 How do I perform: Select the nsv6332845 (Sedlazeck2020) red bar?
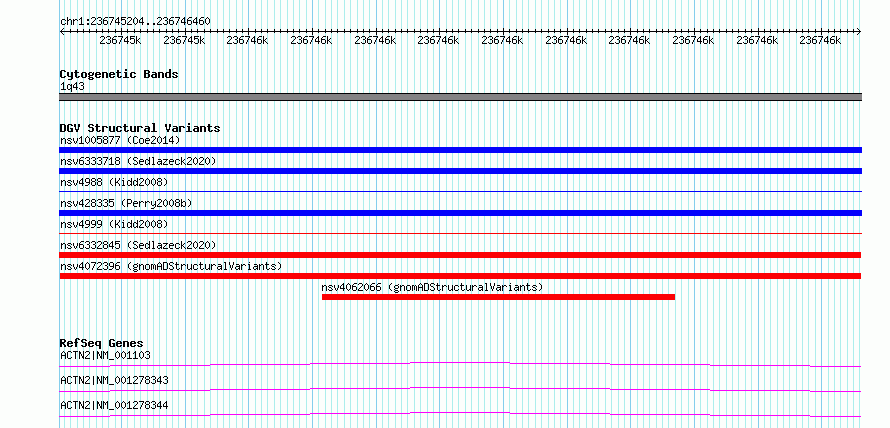click(460, 255)
